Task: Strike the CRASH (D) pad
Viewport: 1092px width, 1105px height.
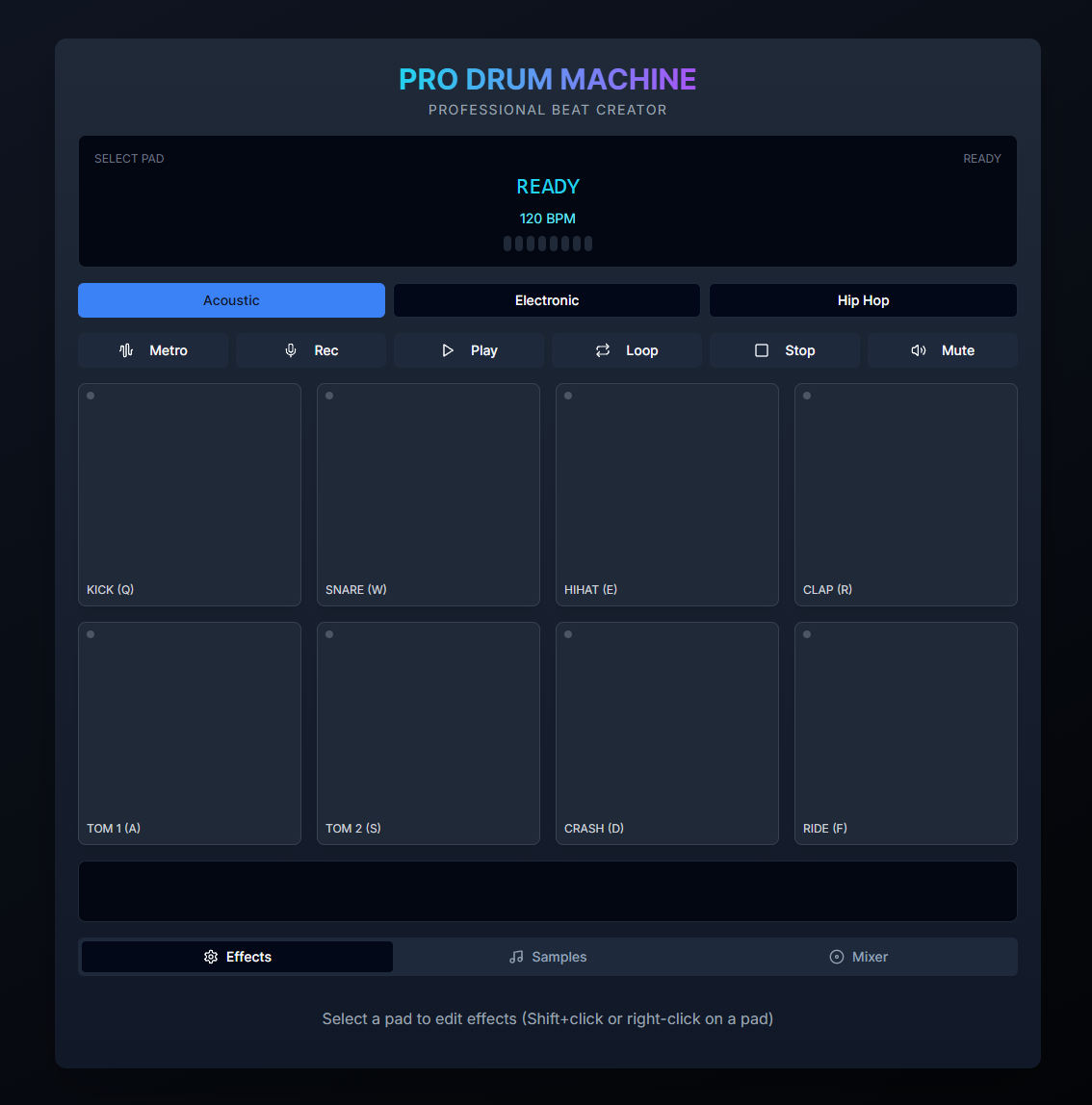Action: 667,732
